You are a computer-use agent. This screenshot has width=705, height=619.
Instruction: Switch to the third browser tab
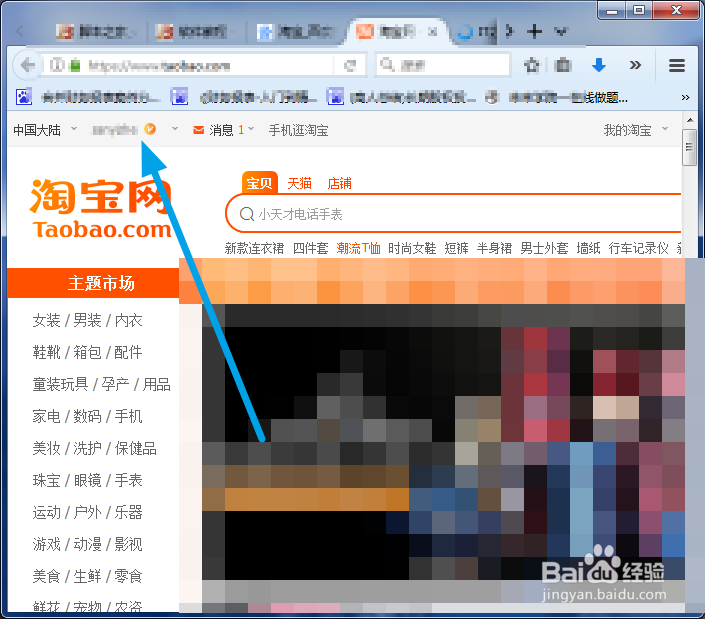pos(295,31)
